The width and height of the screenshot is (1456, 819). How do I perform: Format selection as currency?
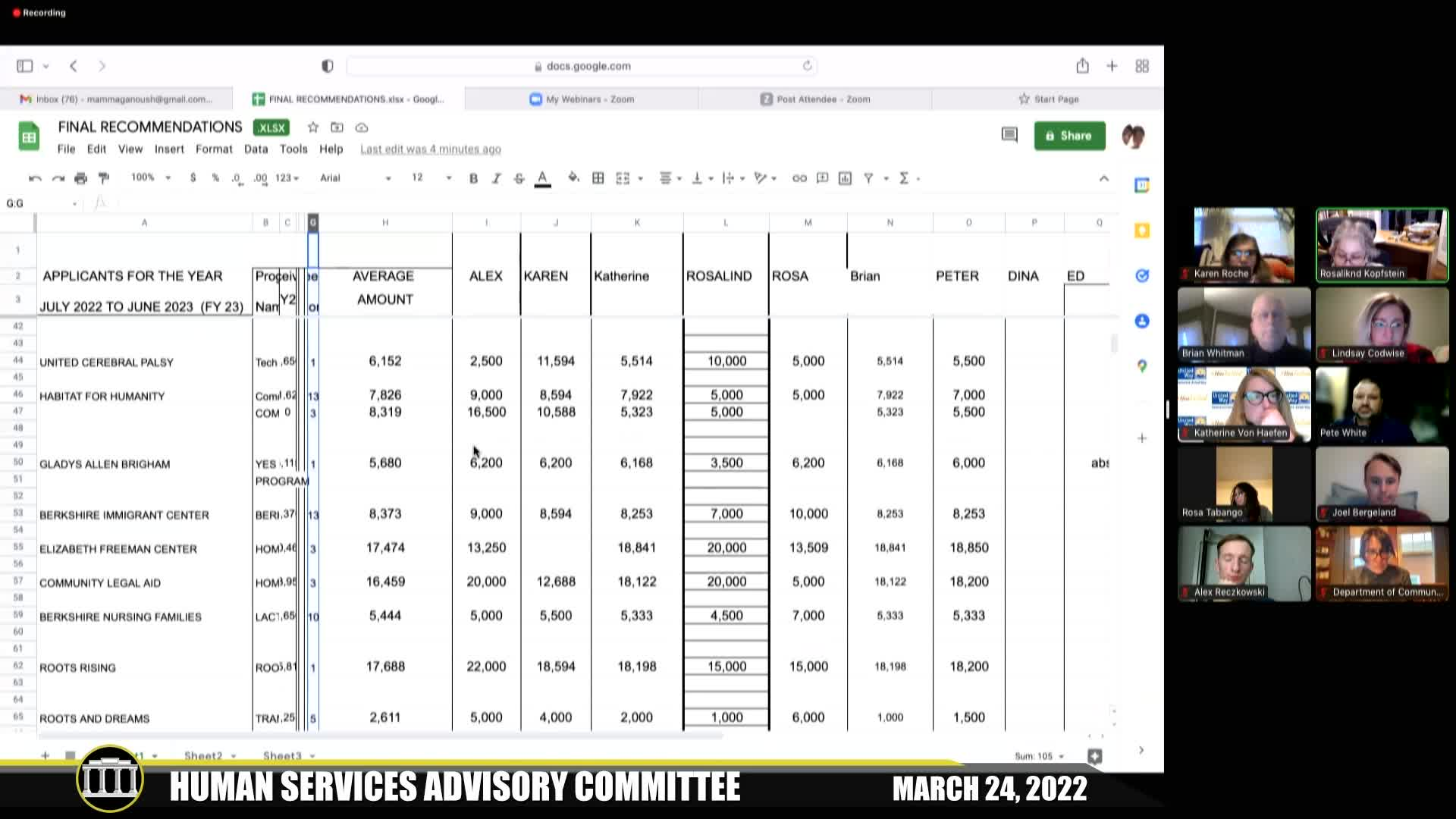pos(193,177)
